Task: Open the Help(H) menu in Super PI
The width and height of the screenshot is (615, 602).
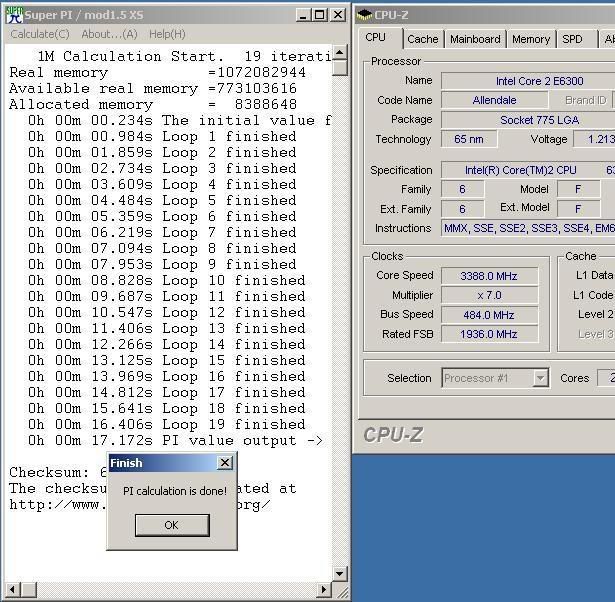Action: 167,35
